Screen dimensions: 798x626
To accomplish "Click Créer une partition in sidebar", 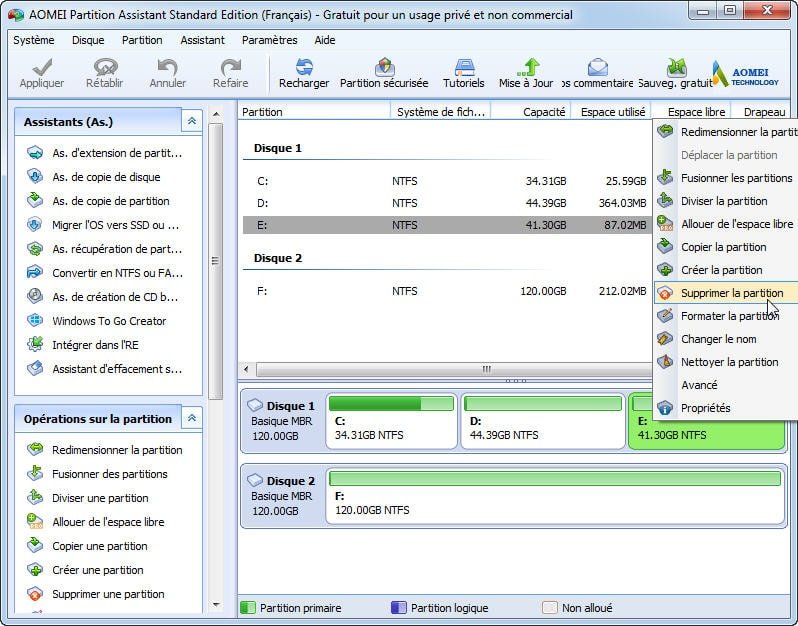I will [x=86, y=570].
